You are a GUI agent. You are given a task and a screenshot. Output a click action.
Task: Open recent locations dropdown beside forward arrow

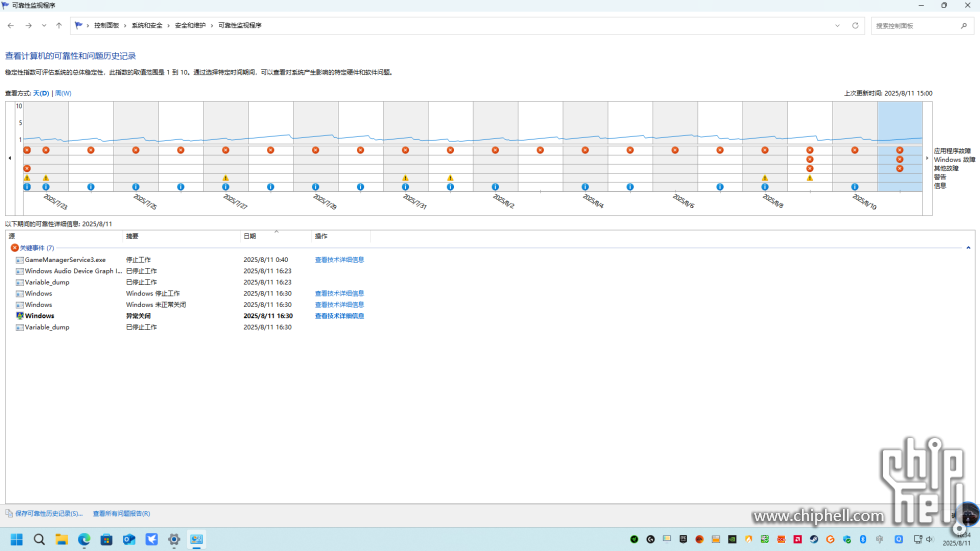(44, 26)
